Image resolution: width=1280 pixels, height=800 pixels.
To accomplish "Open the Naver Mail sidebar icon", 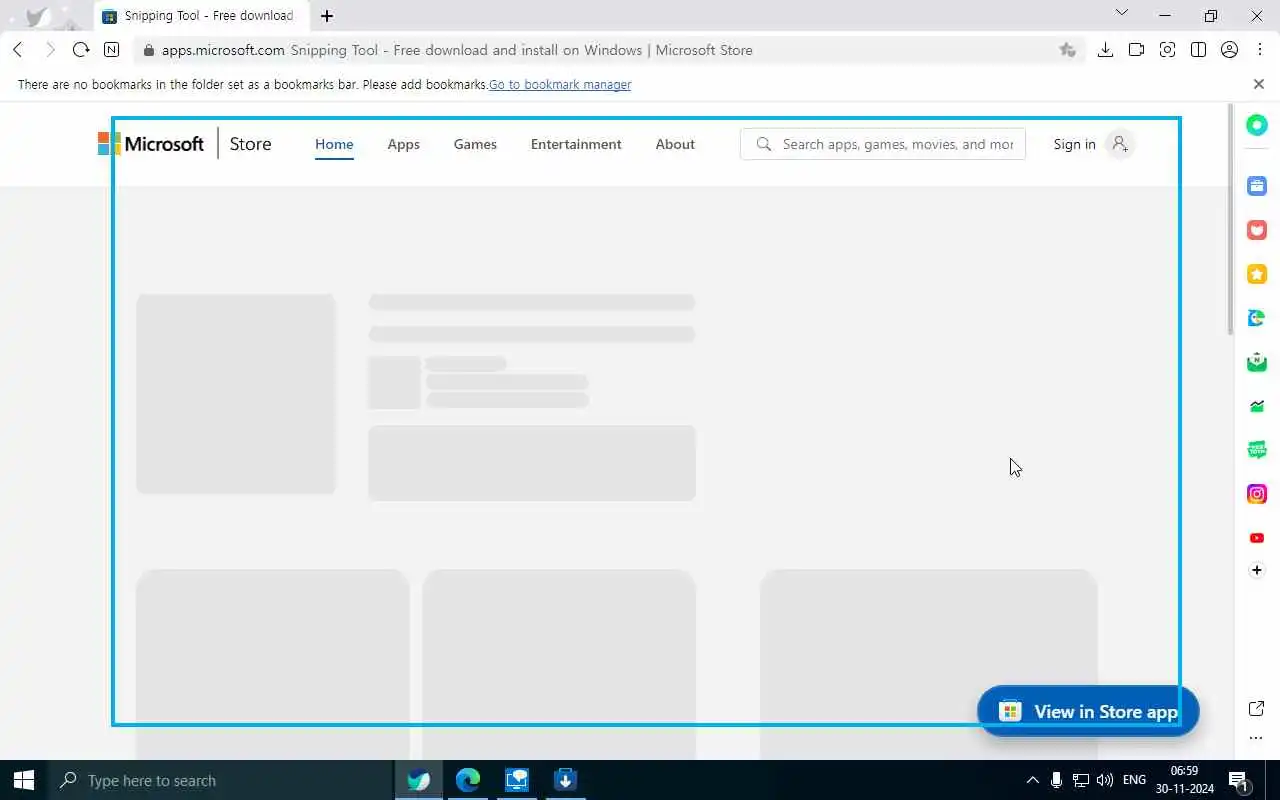I will [1257, 362].
